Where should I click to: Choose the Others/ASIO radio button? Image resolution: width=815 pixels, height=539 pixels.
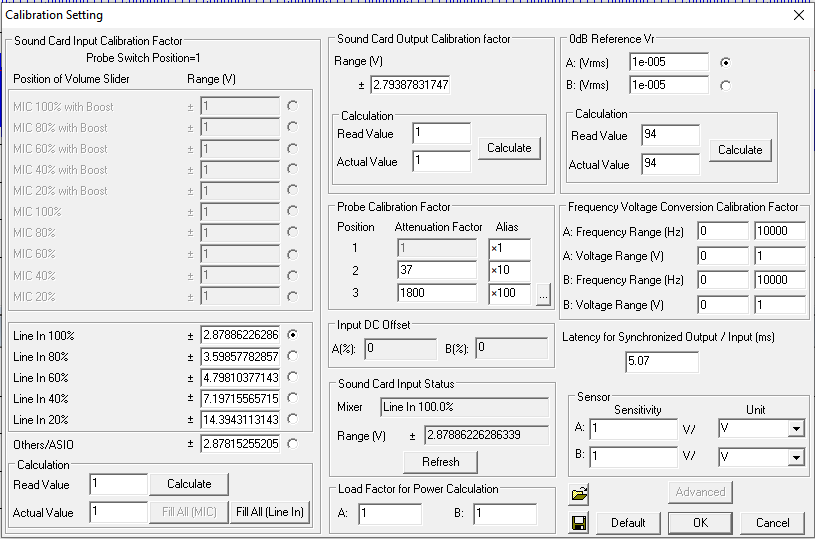[292, 444]
